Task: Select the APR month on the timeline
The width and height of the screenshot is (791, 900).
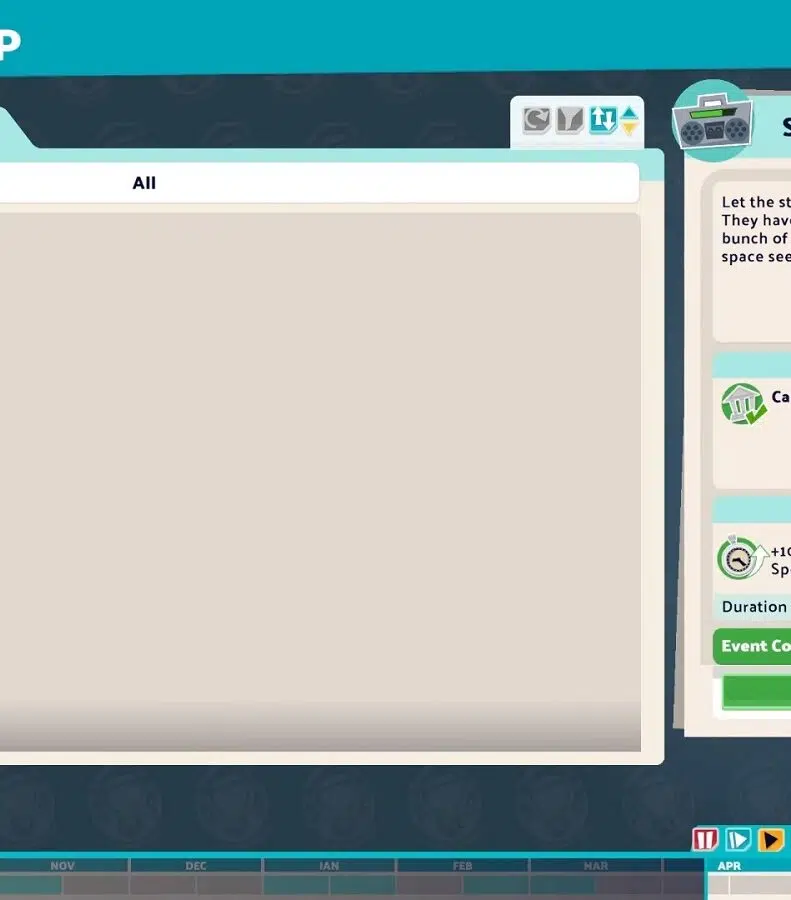Action: click(730, 866)
